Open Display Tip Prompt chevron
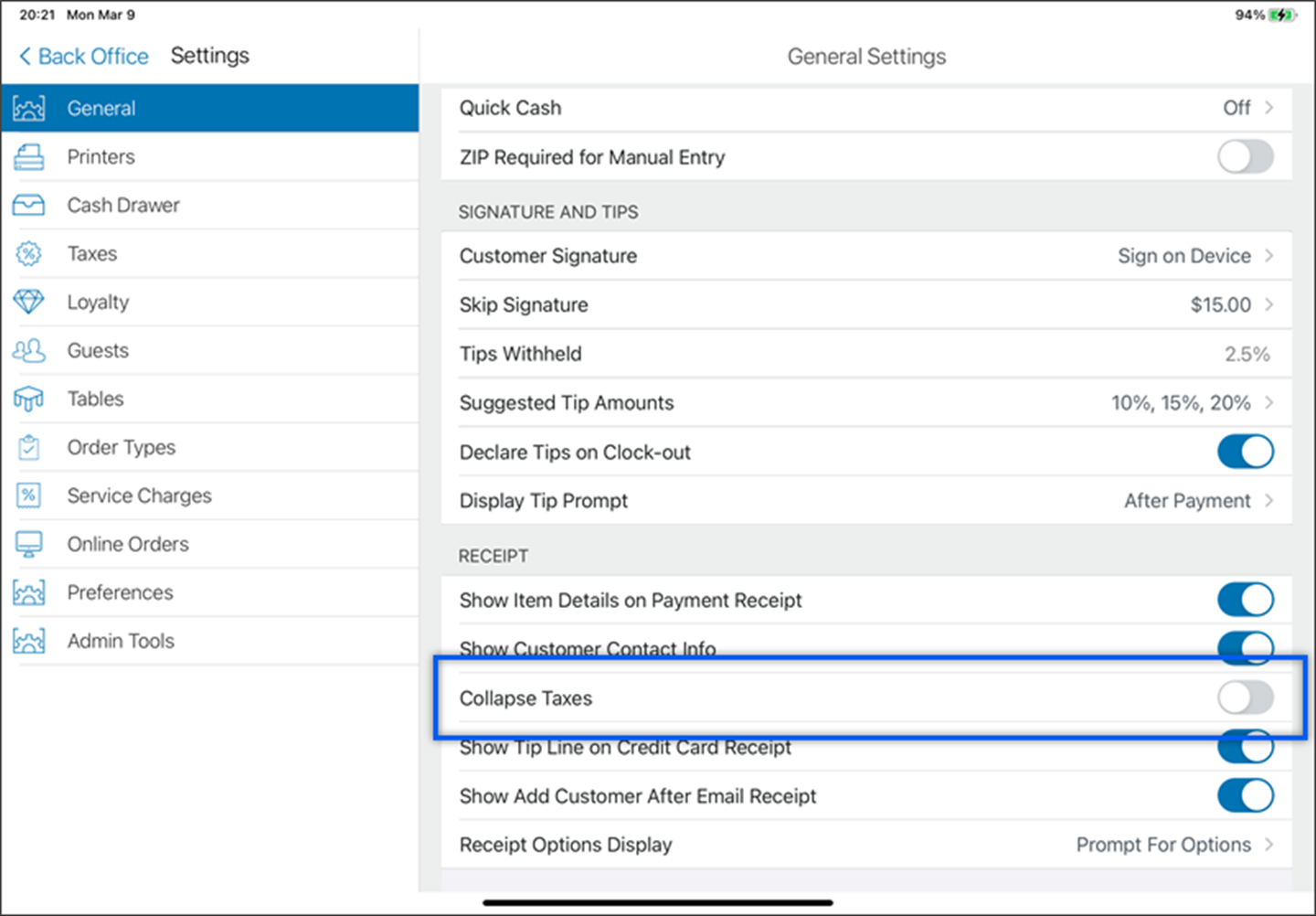The height and width of the screenshot is (916, 1316). (1269, 500)
